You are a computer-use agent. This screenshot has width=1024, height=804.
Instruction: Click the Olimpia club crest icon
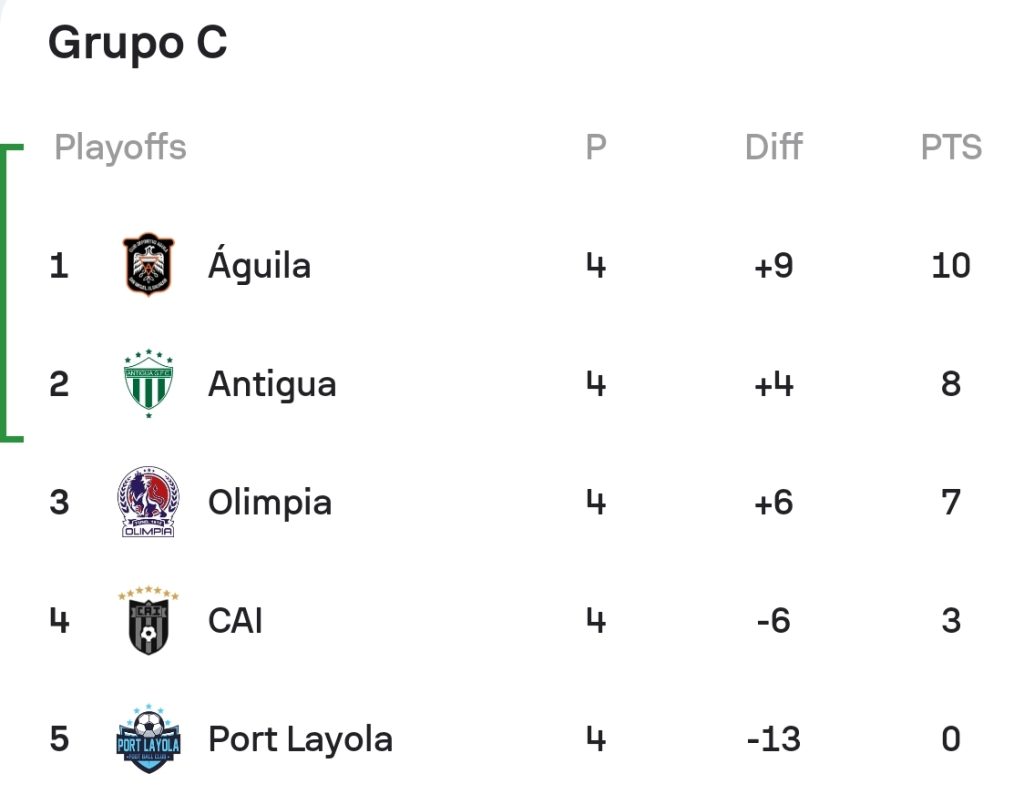click(x=148, y=502)
